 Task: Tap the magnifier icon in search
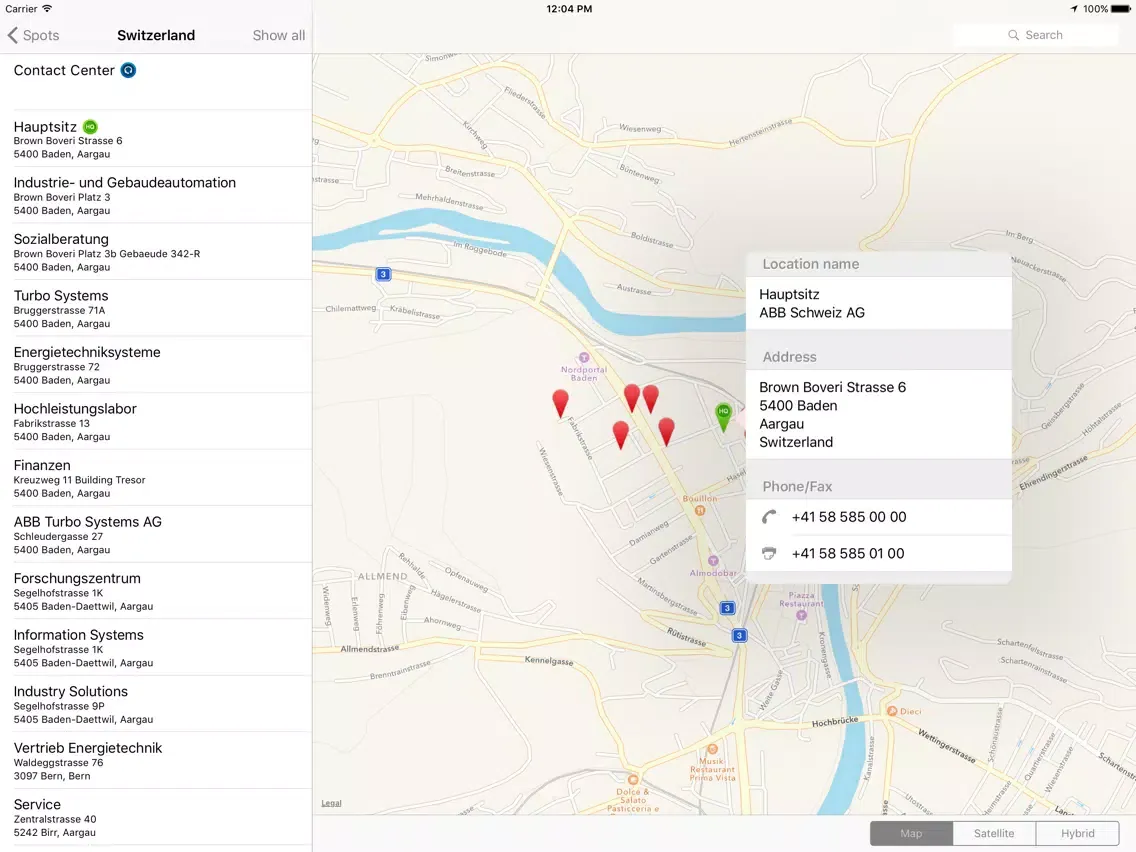click(1014, 35)
